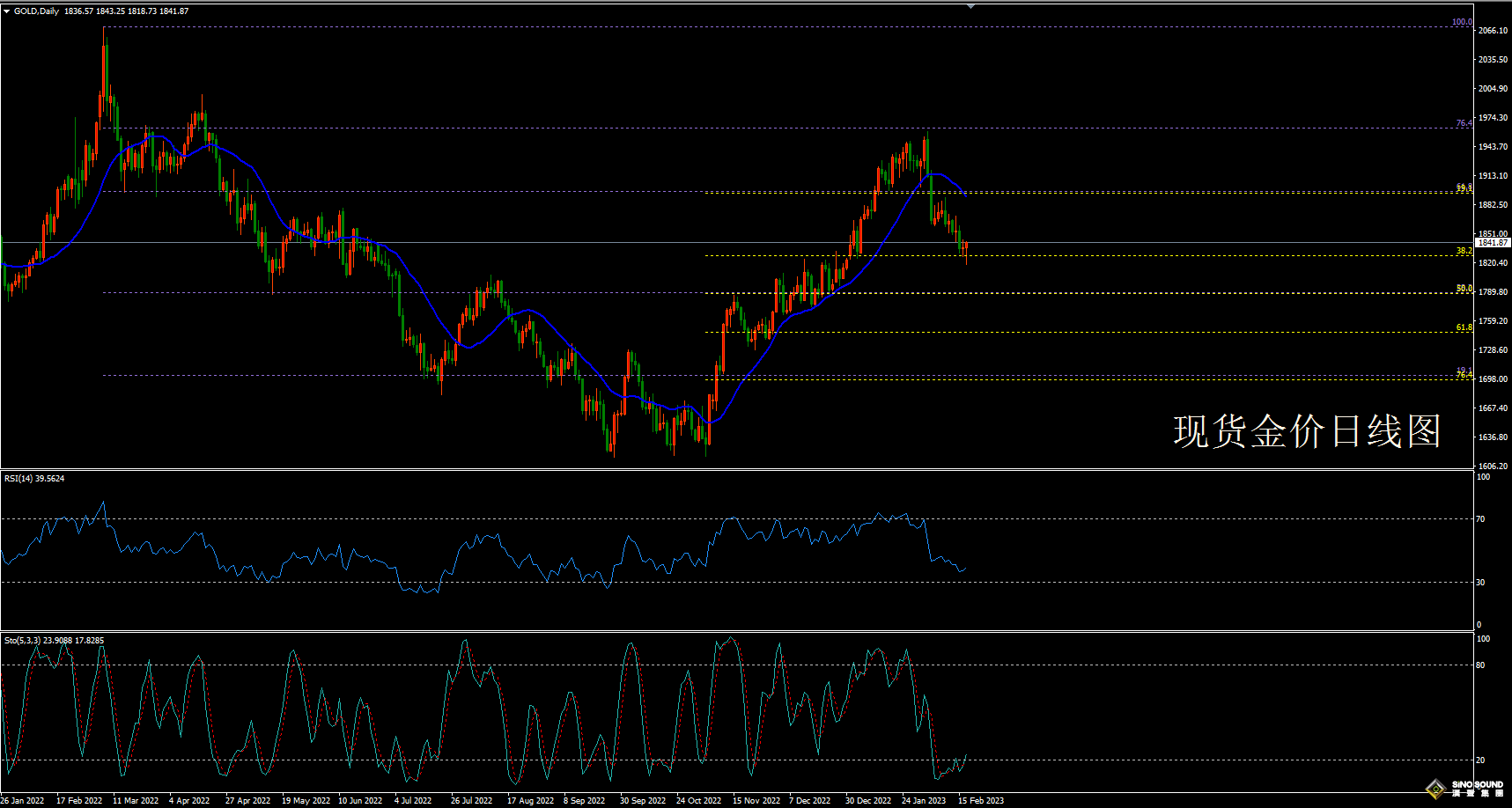Select the current price tag 1841.87
This screenshot has height=808, width=1512.
coord(1492,242)
